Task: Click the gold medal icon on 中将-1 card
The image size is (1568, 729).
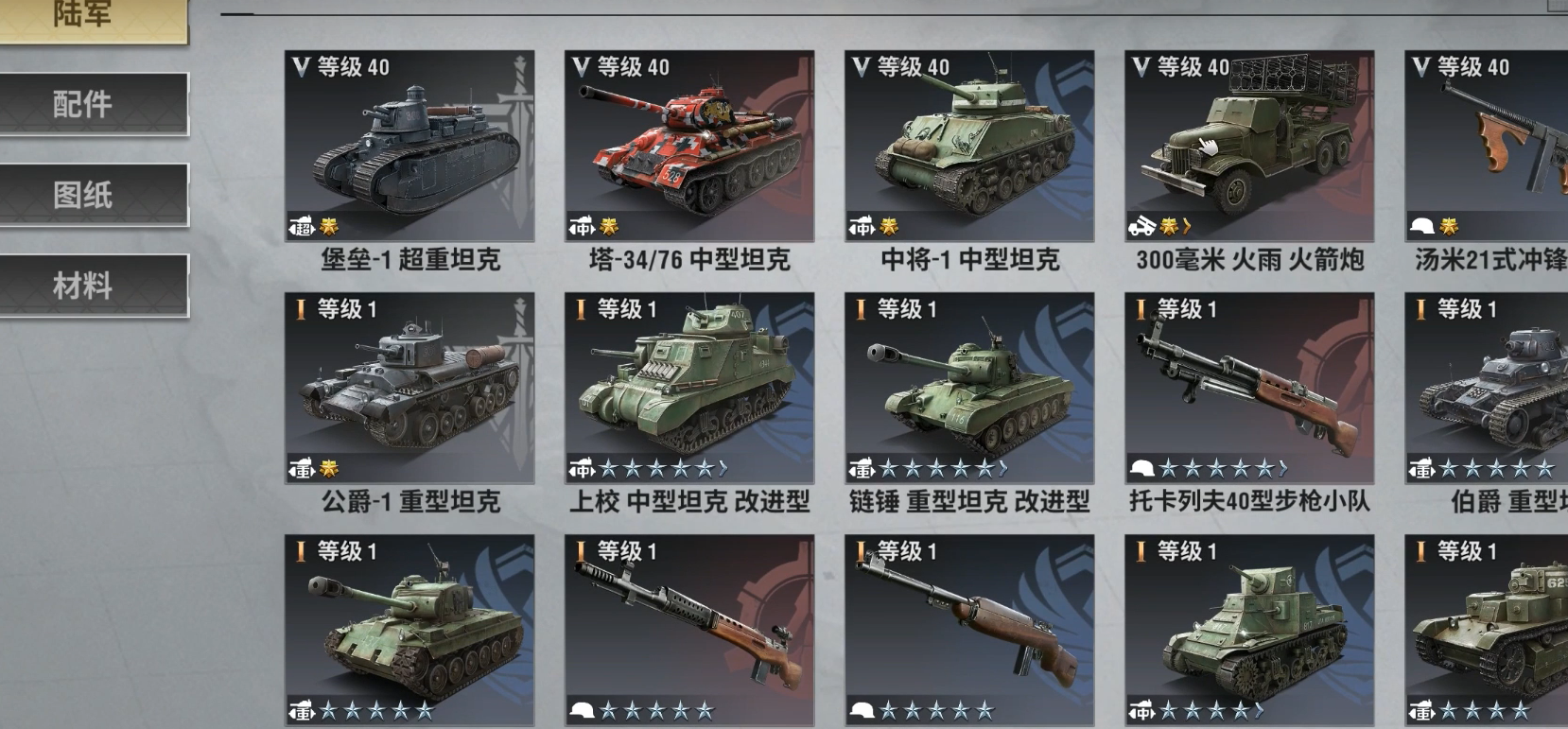Action: [889, 226]
